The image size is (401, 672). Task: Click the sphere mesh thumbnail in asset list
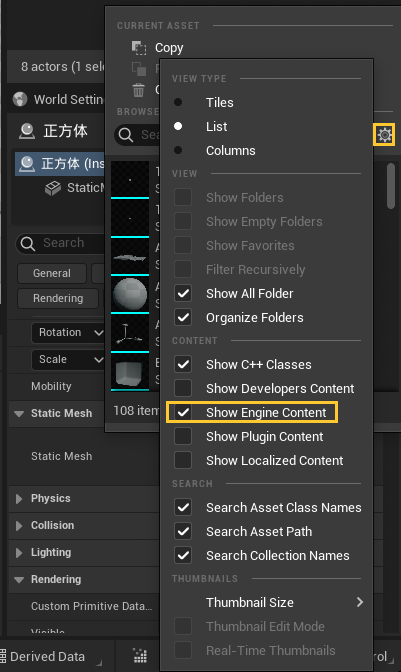tap(130, 294)
